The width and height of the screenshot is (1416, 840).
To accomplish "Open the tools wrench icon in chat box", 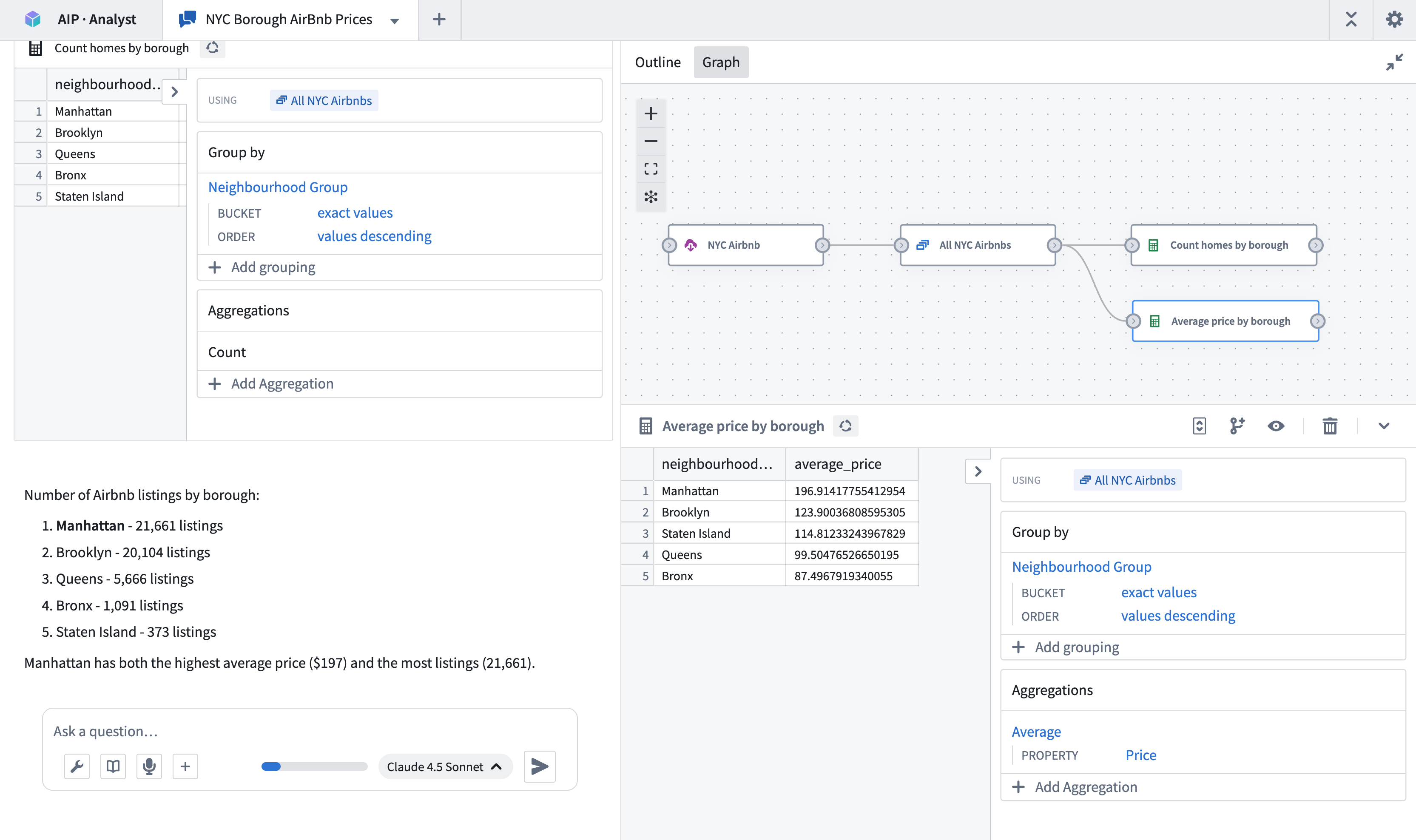I will click(x=77, y=766).
